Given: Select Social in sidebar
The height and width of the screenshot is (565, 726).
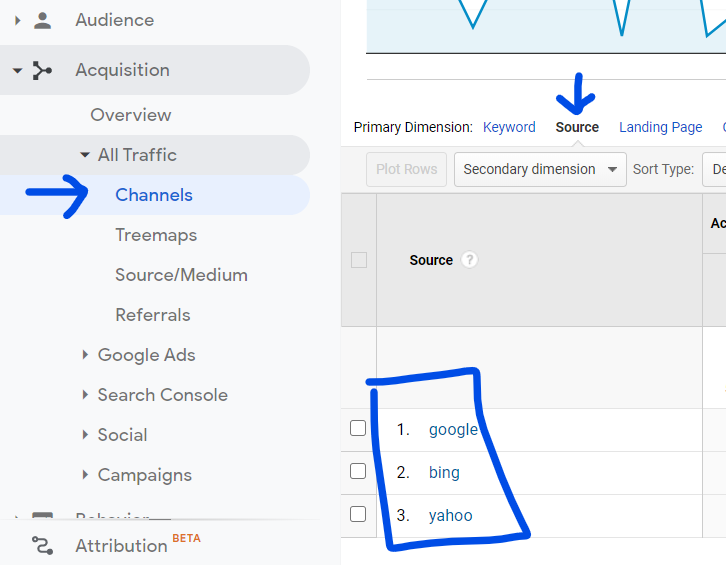Looking at the screenshot, I should coord(122,435).
